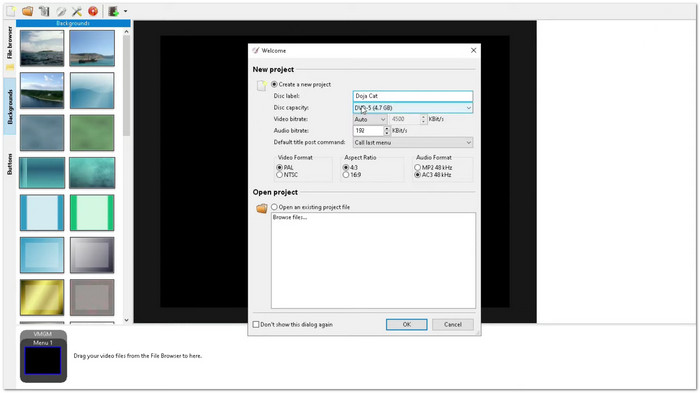Screen dimensions: 700x393
Task: Select AC3 48 kHz audio format
Action: point(417,175)
